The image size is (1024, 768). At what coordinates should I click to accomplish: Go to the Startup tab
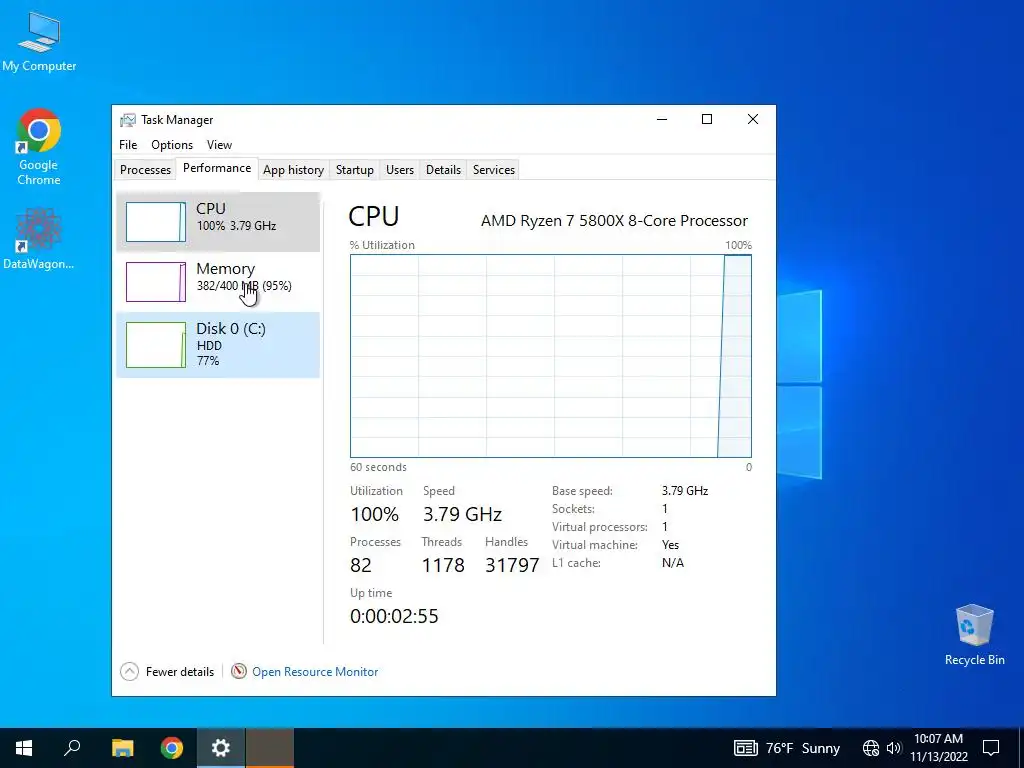click(x=355, y=170)
